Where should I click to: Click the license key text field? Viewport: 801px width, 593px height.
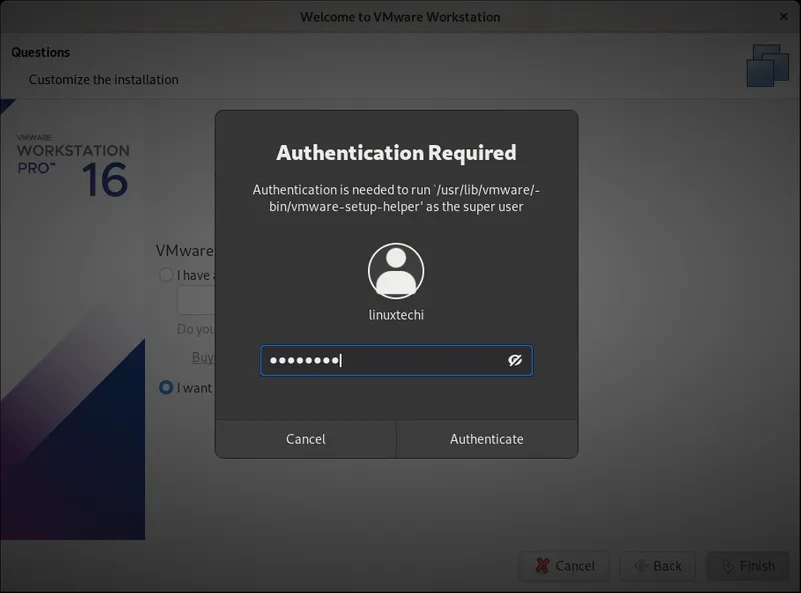[x=196, y=300]
